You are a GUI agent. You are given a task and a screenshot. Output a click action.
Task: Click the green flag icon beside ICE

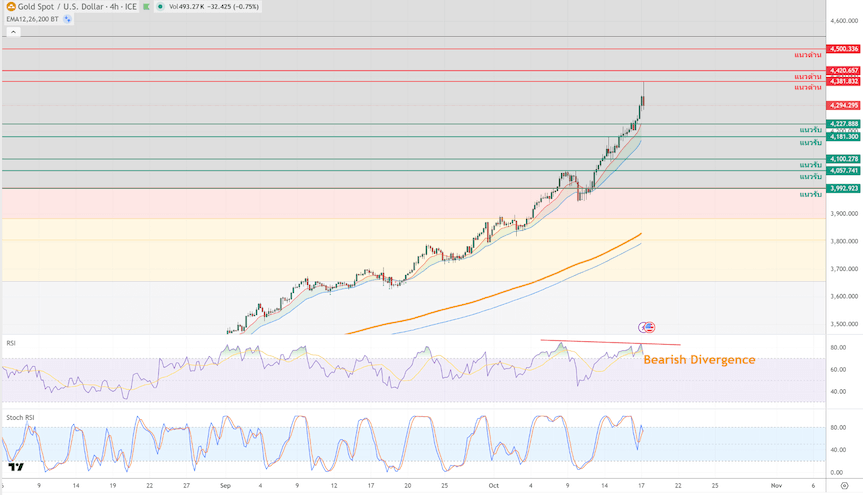coord(145,6)
